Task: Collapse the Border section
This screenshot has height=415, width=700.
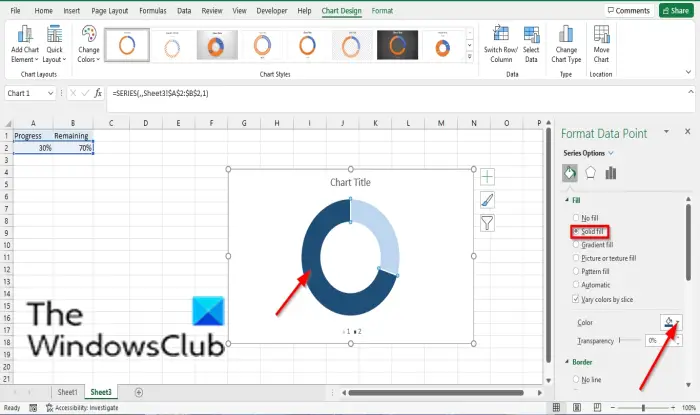Action: [567, 362]
